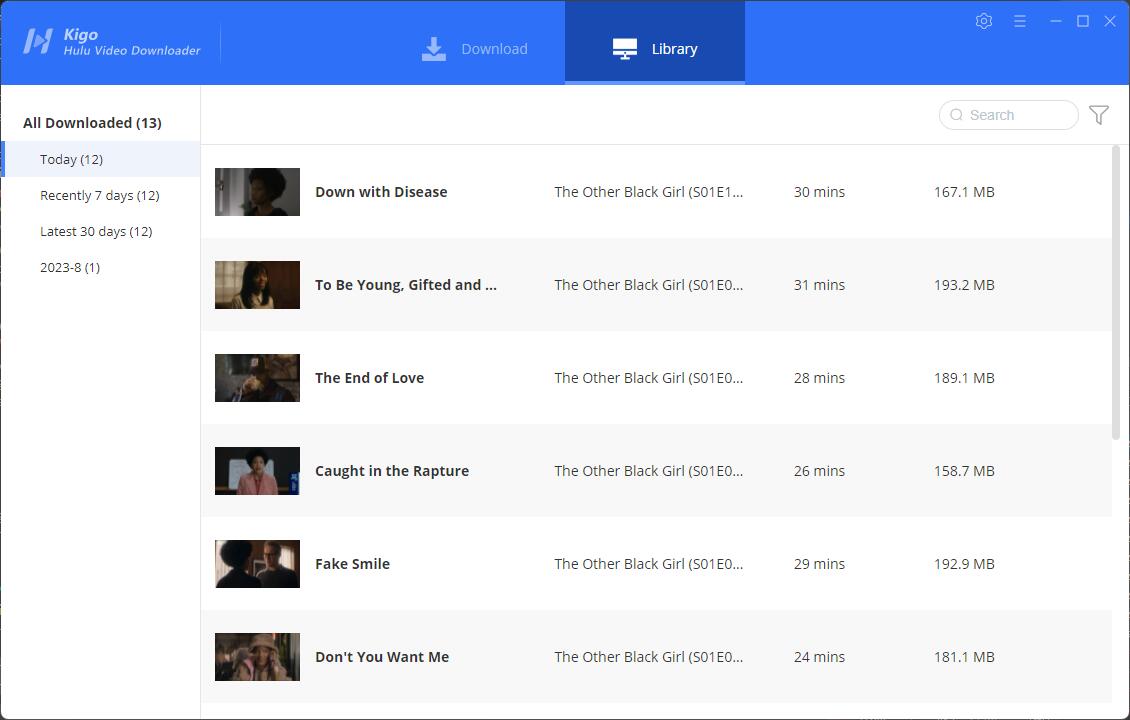
Task: Click '181.1 MB' file size
Action: tap(964, 657)
